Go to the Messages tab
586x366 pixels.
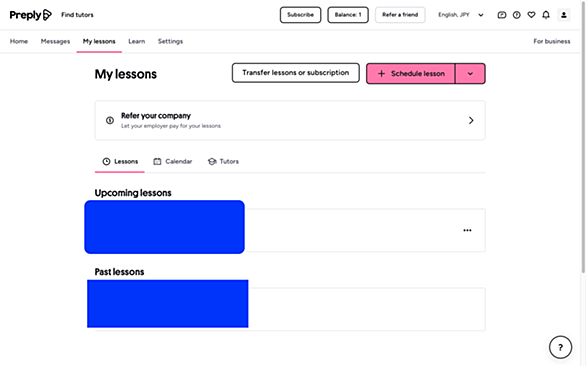tap(55, 41)
